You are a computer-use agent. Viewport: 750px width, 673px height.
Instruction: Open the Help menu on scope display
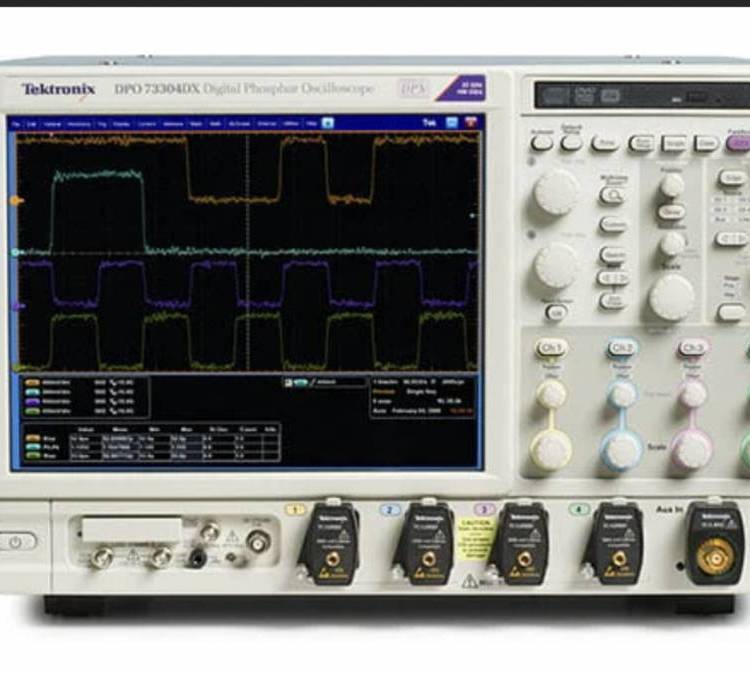[311, 124]
